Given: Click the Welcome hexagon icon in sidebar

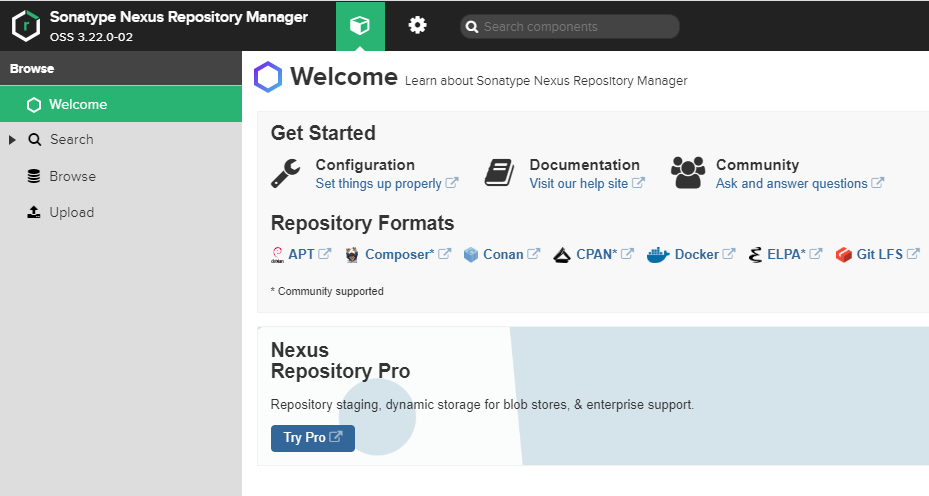Looking at the screenshot, I should [34, 105].
